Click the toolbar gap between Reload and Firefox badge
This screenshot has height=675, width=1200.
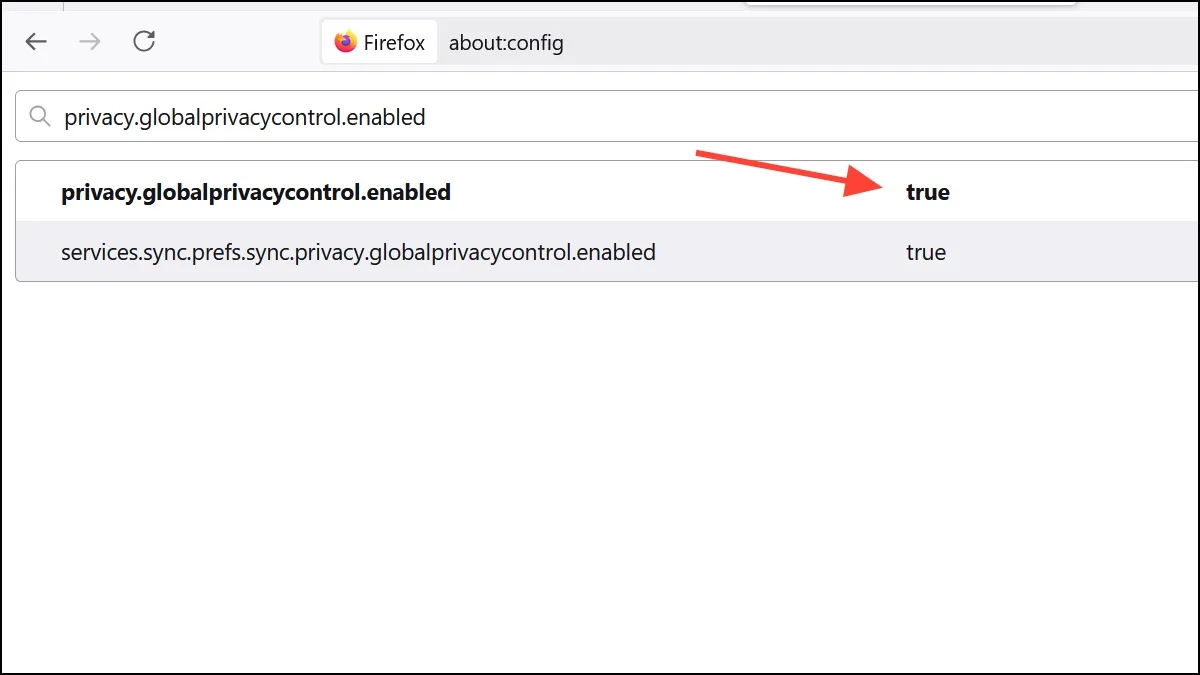click(x=240, y=42)
